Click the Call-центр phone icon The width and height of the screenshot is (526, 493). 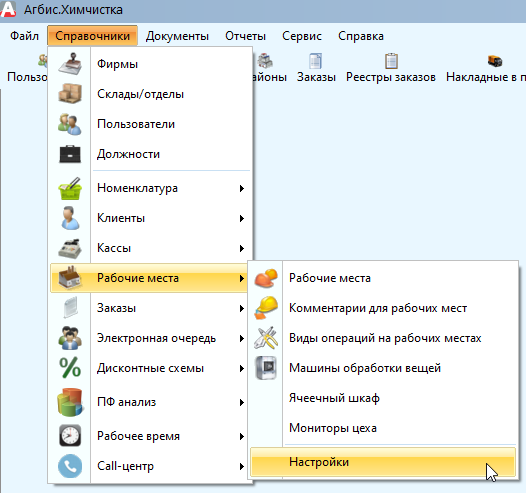pos(70,466)
